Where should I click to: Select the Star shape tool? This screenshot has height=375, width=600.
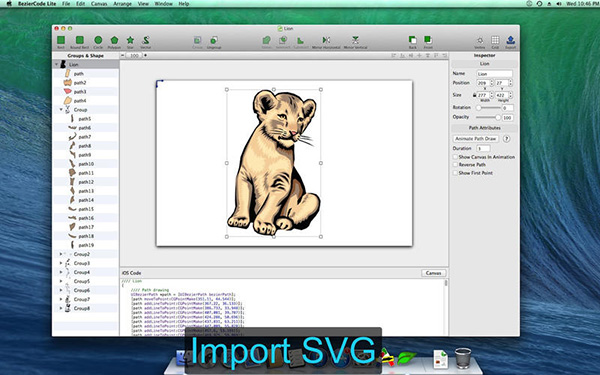pyautogui.click(x=130, y=40)
